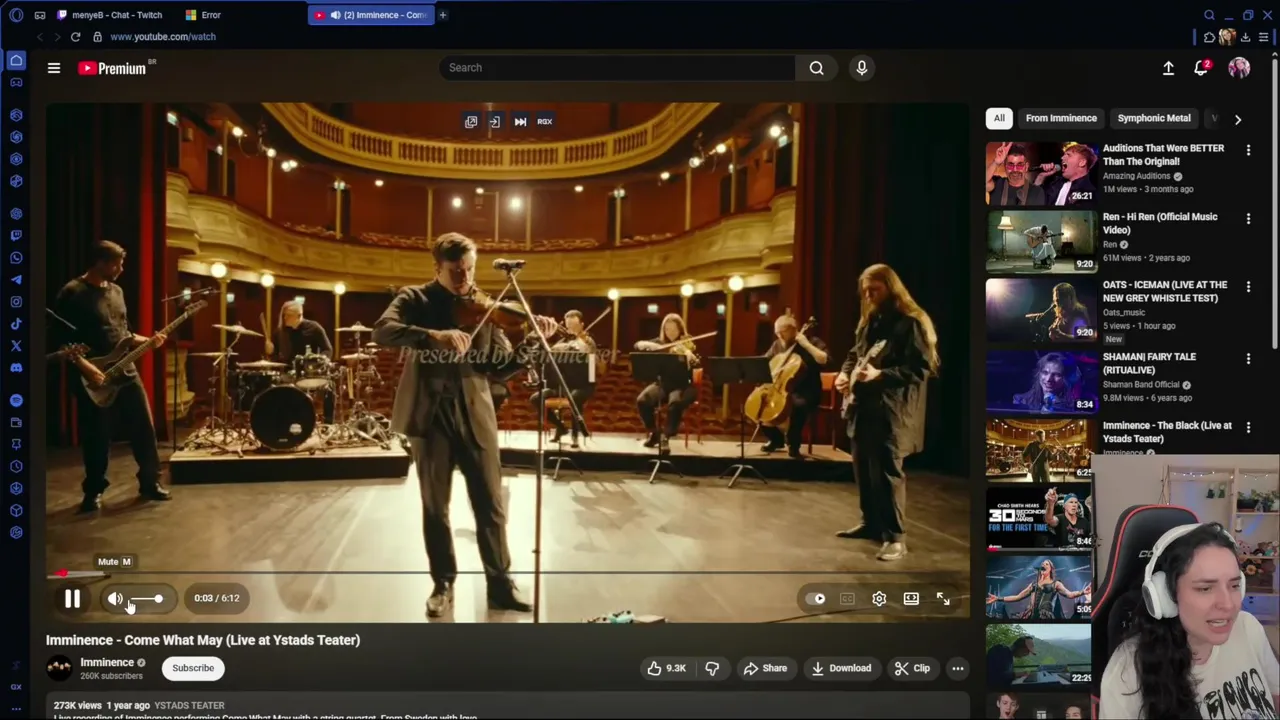Click the RGX overlay button
This screenshot has height=720, width=1280.
click(x=544, y=122)
